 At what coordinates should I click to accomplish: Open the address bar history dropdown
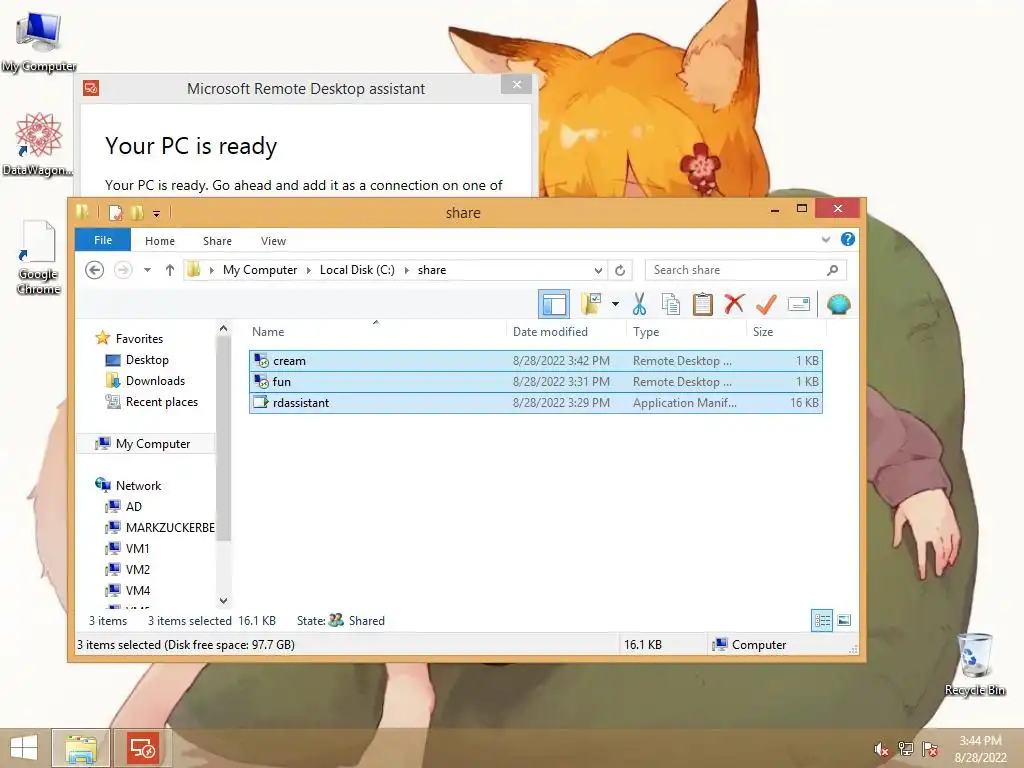[x=598, y=270]
